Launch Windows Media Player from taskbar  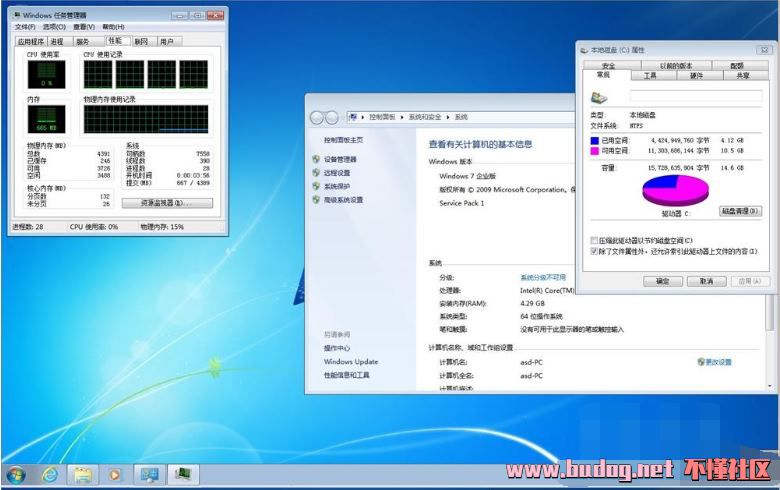coord(115,473)
